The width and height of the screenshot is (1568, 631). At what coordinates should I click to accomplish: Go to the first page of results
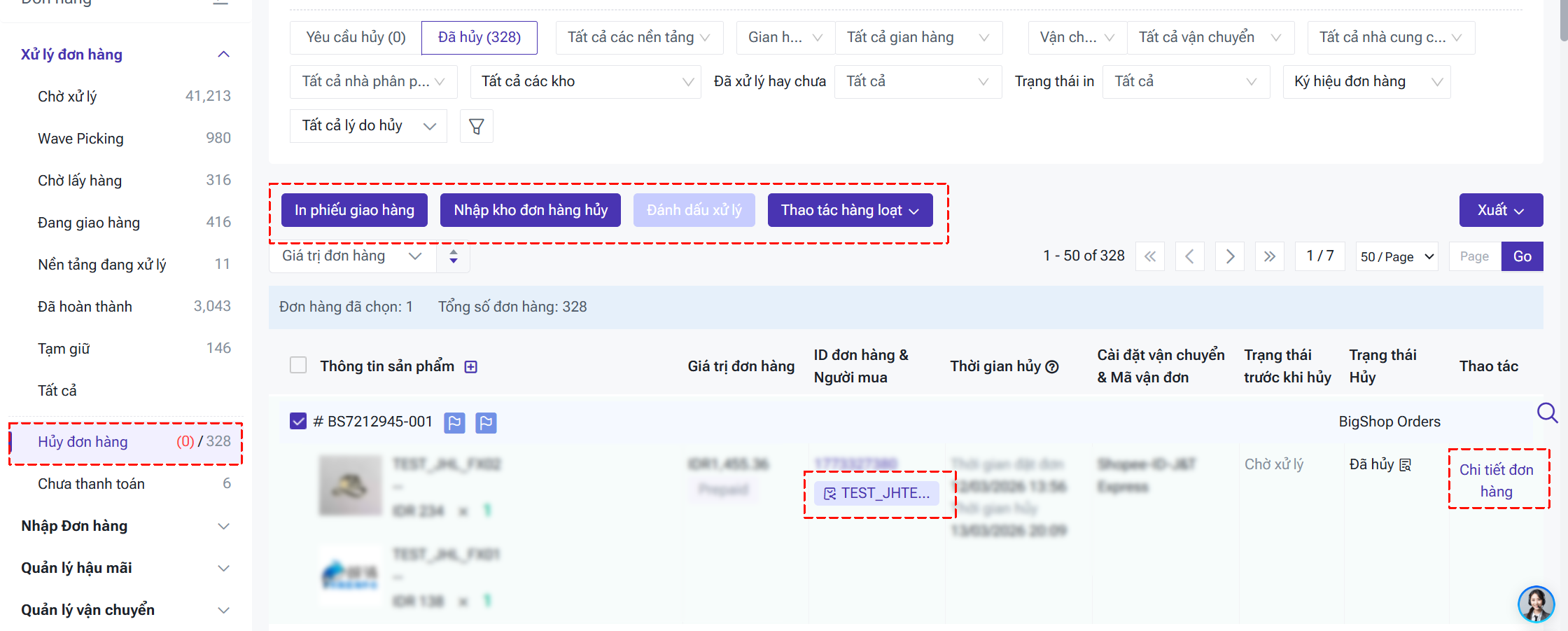tap(1150, 256)
